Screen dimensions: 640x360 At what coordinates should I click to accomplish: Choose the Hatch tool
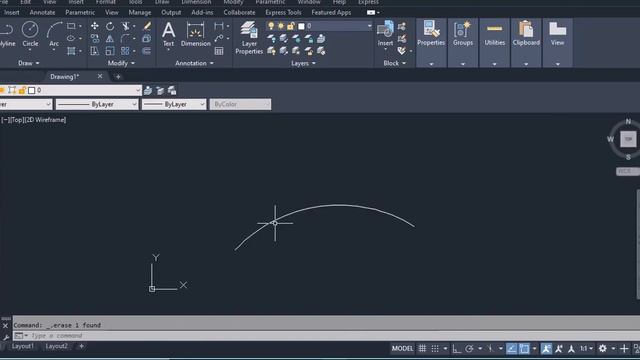click(x=71, y=51)
